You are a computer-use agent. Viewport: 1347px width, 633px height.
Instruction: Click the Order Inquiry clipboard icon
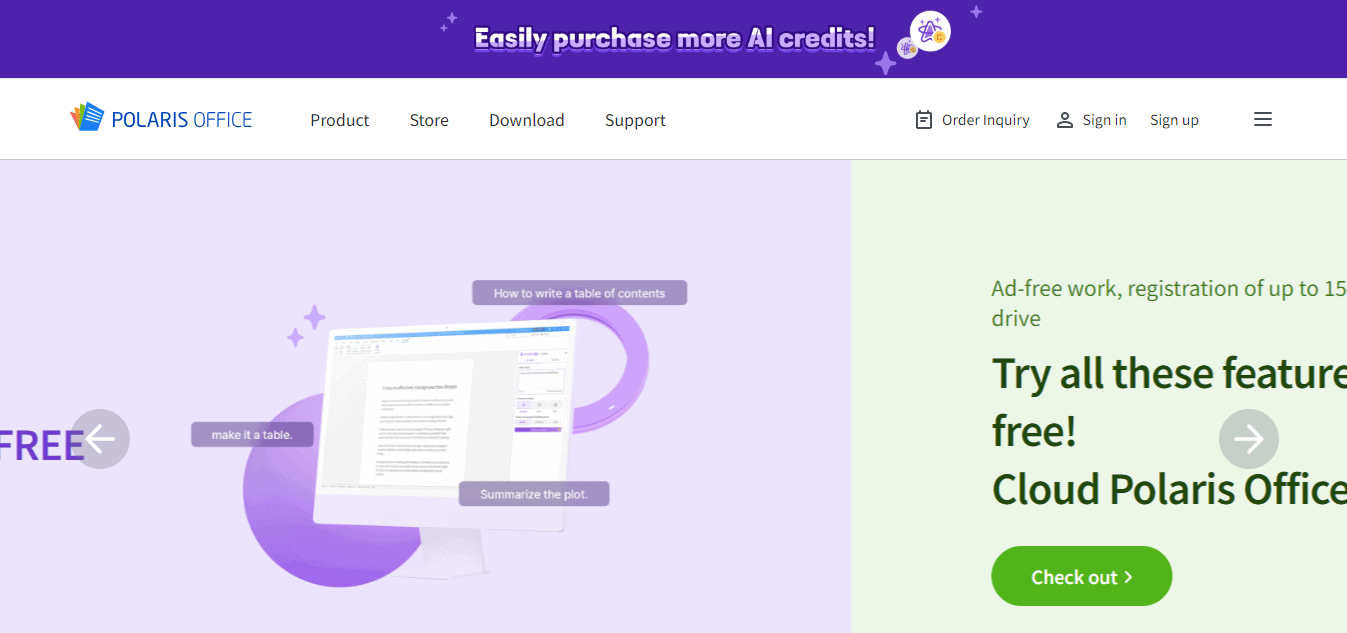click(924, 120)
